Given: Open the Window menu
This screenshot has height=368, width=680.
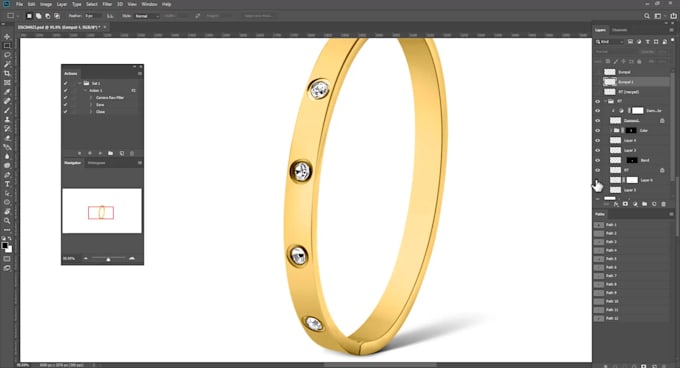Looking at the screenshot, I should coord(149,4).
